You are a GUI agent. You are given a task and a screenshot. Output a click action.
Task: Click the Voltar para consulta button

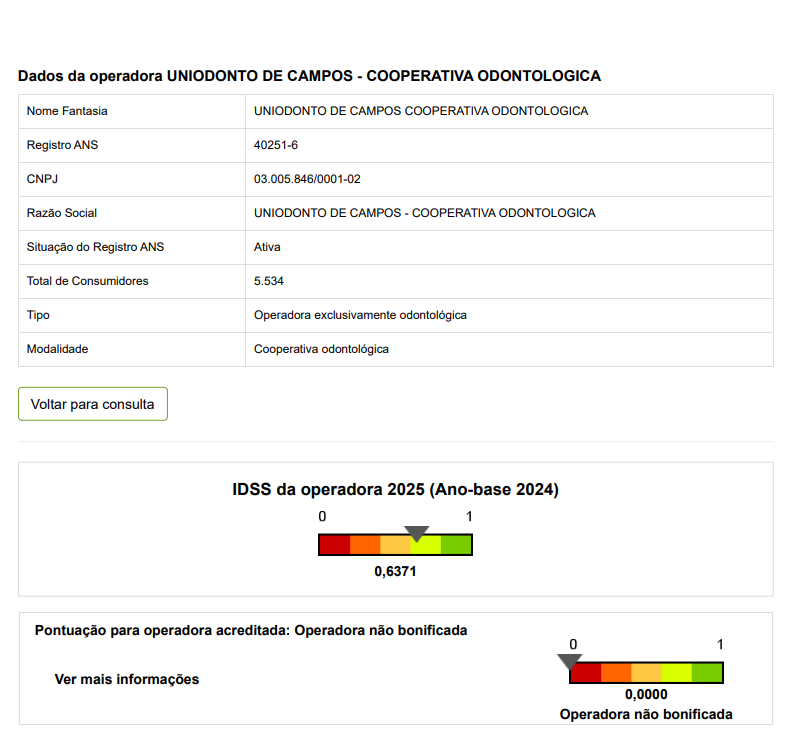tap(93, 404)
